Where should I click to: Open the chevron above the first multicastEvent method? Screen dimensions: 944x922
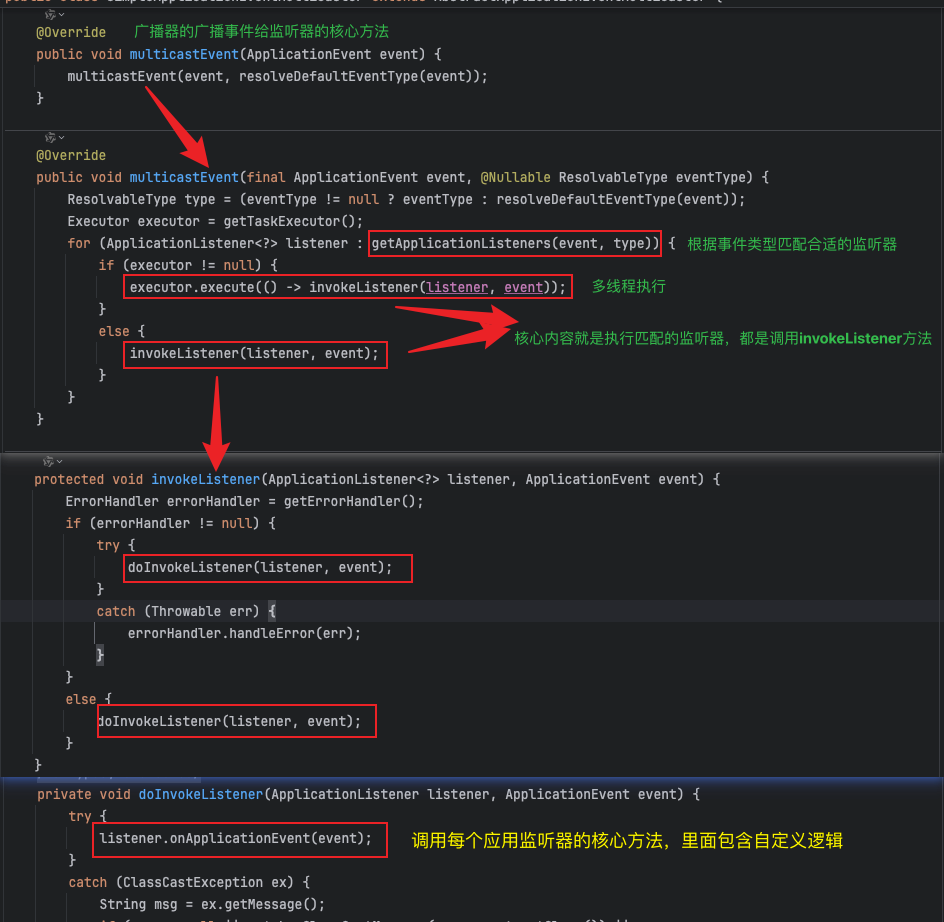click(x=62, y=15)
